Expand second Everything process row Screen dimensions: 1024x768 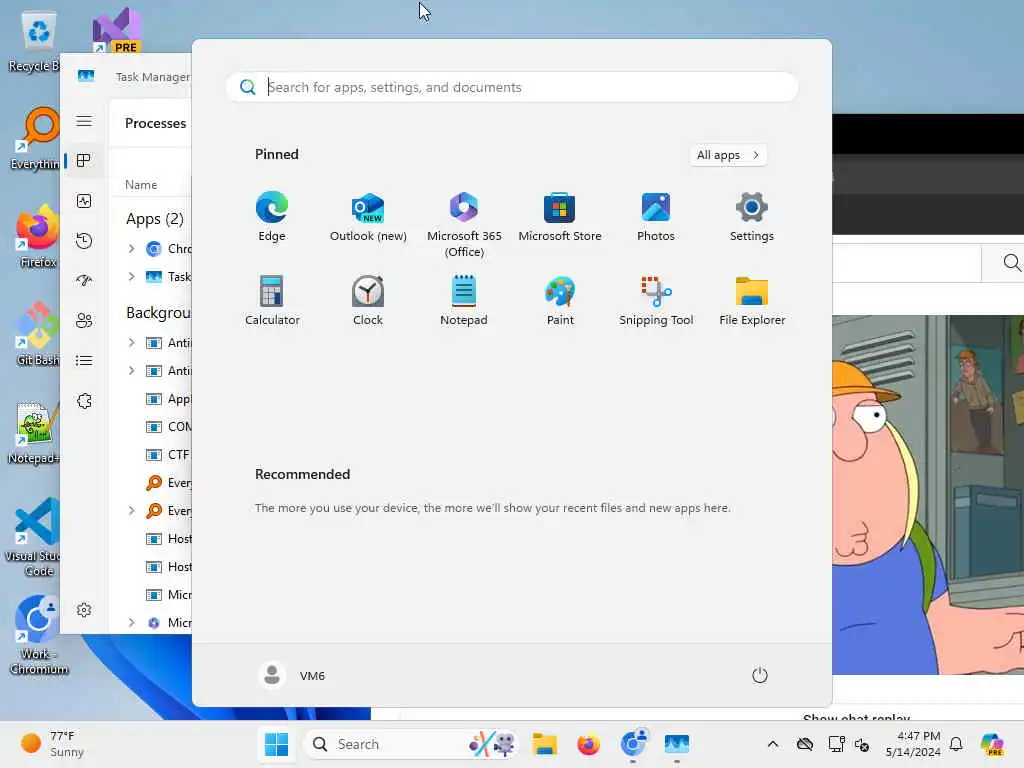coord(131,511)
